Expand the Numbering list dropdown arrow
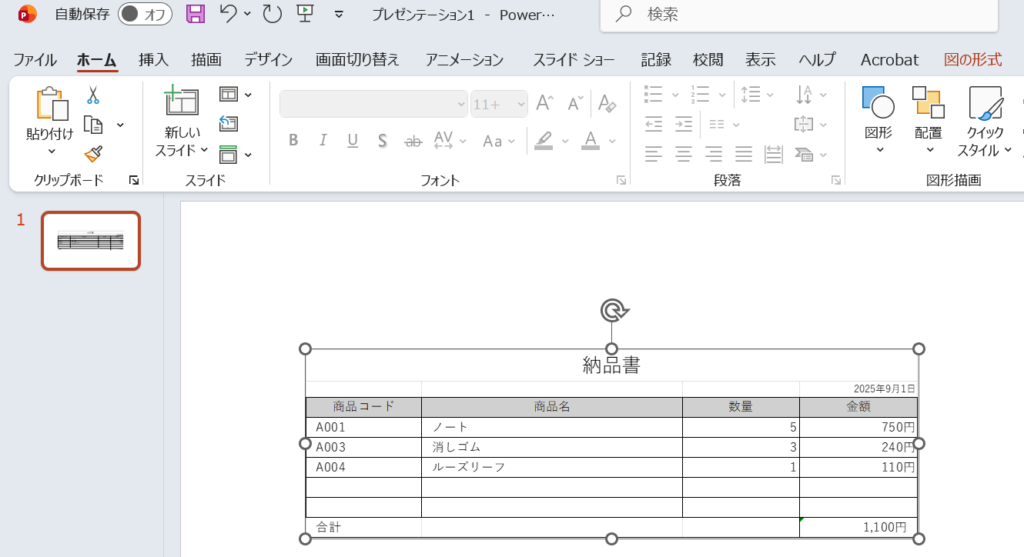Viewport: 1024px width, 557px height. click(x=722, y=95)
